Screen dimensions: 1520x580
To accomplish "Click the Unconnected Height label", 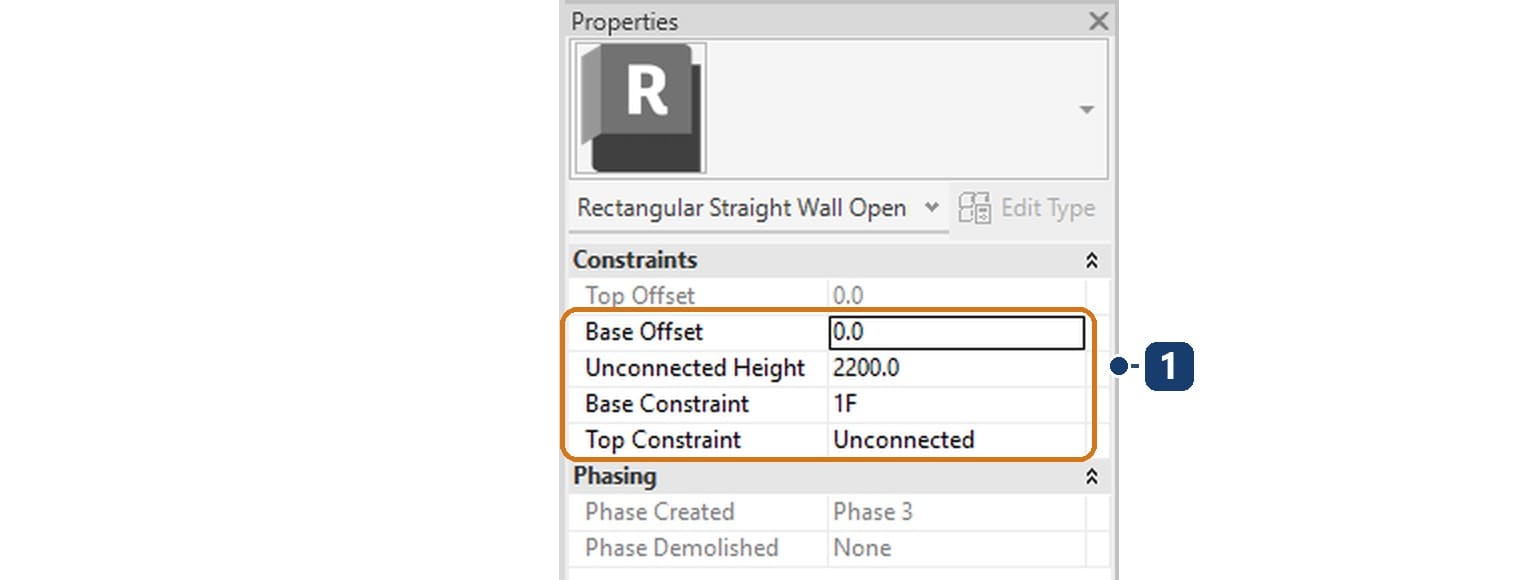I will pos(695,368).
